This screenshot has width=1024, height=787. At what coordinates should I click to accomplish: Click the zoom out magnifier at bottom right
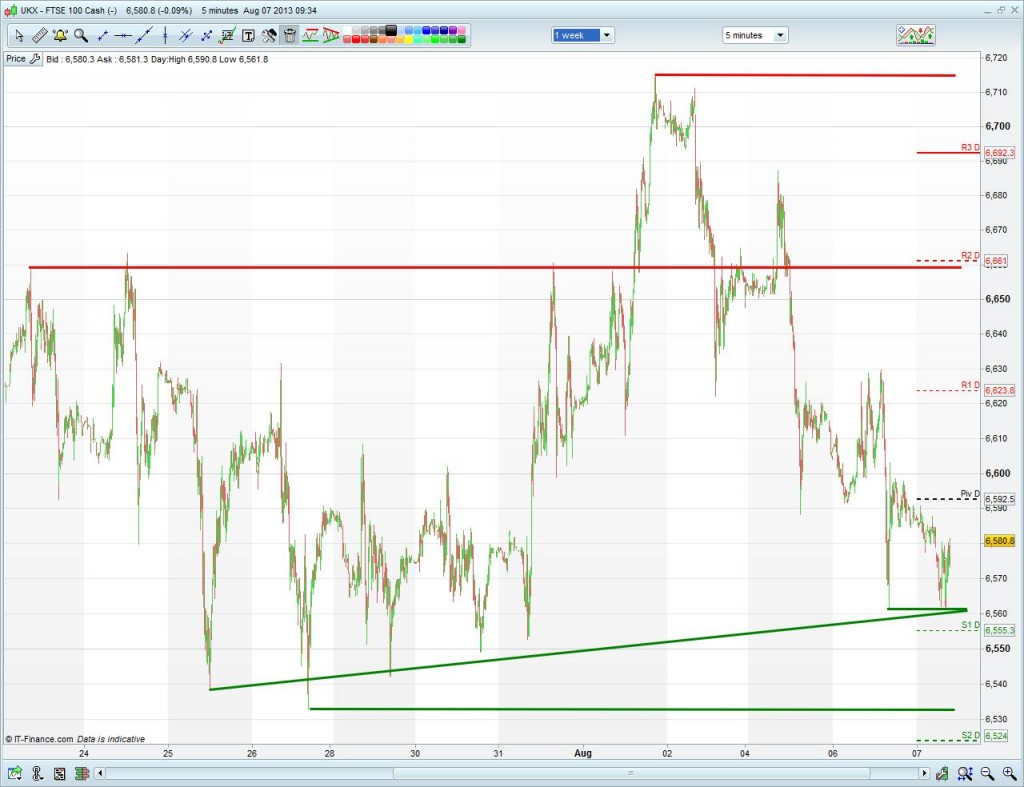click(986, 773)
